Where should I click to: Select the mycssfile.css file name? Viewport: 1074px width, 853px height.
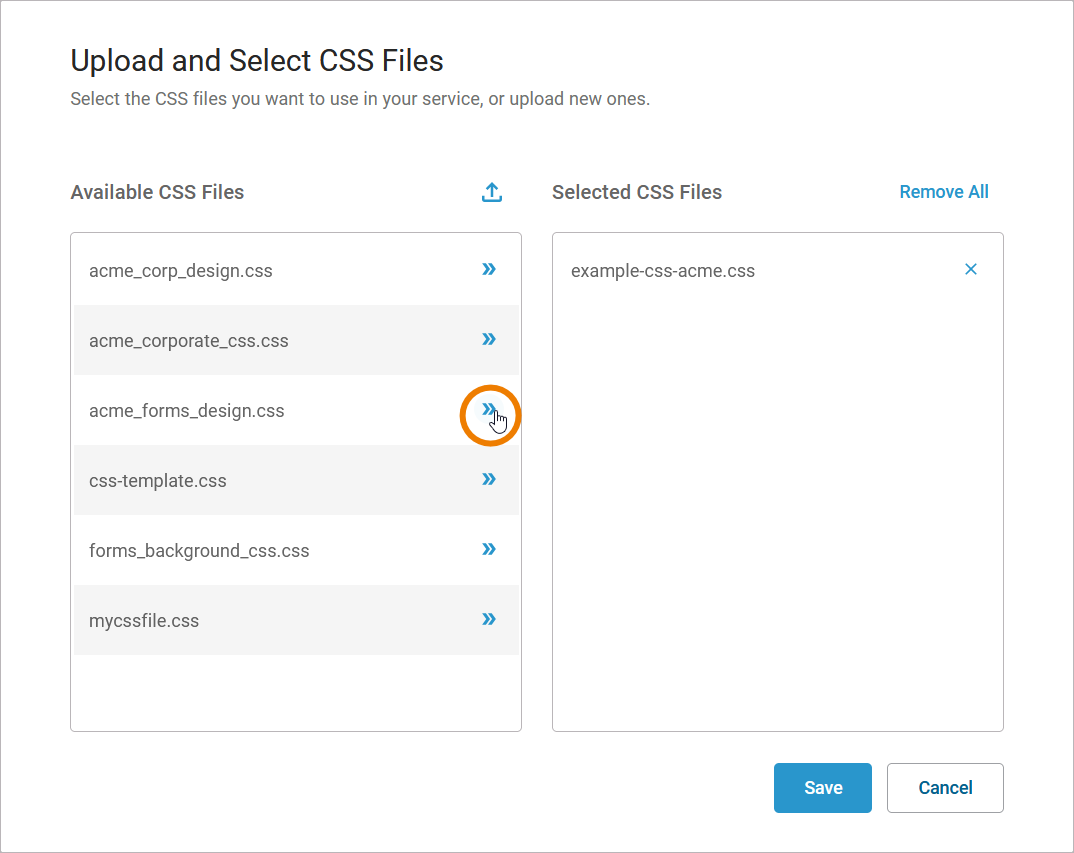click(144, 621)
